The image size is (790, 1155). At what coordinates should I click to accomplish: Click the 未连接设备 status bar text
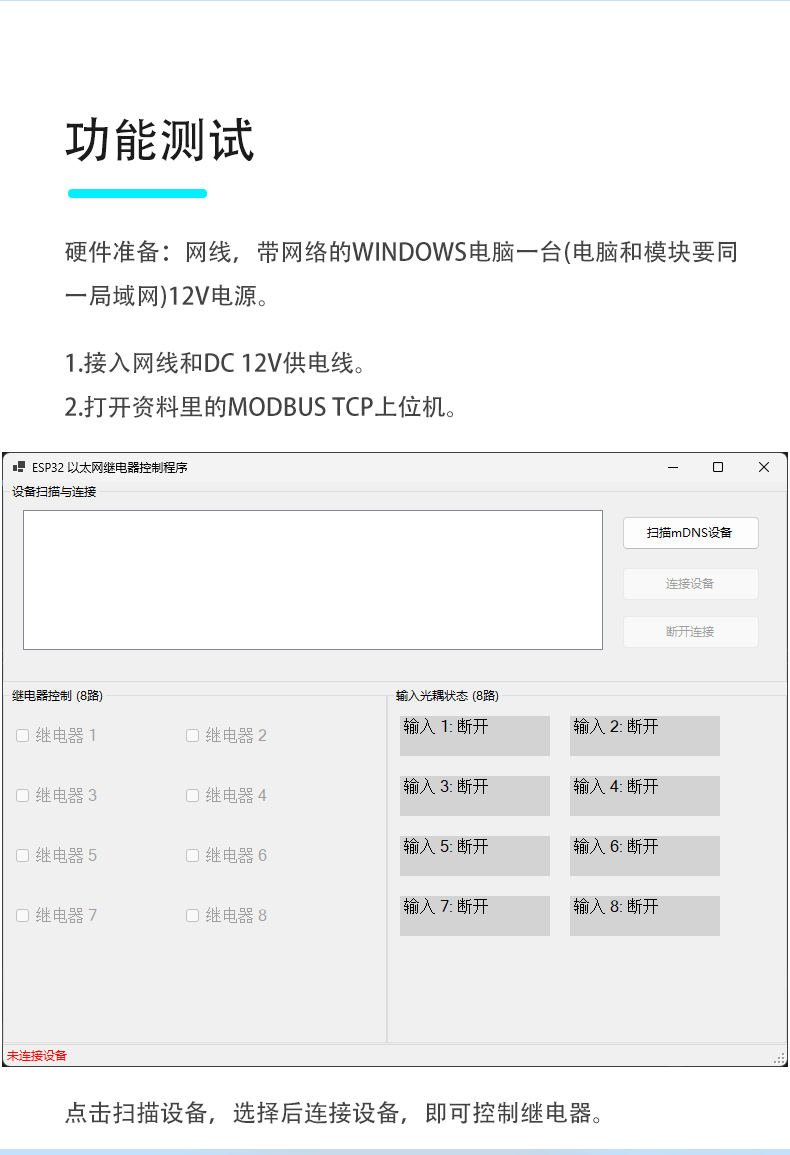click(x=37, y=1056)
